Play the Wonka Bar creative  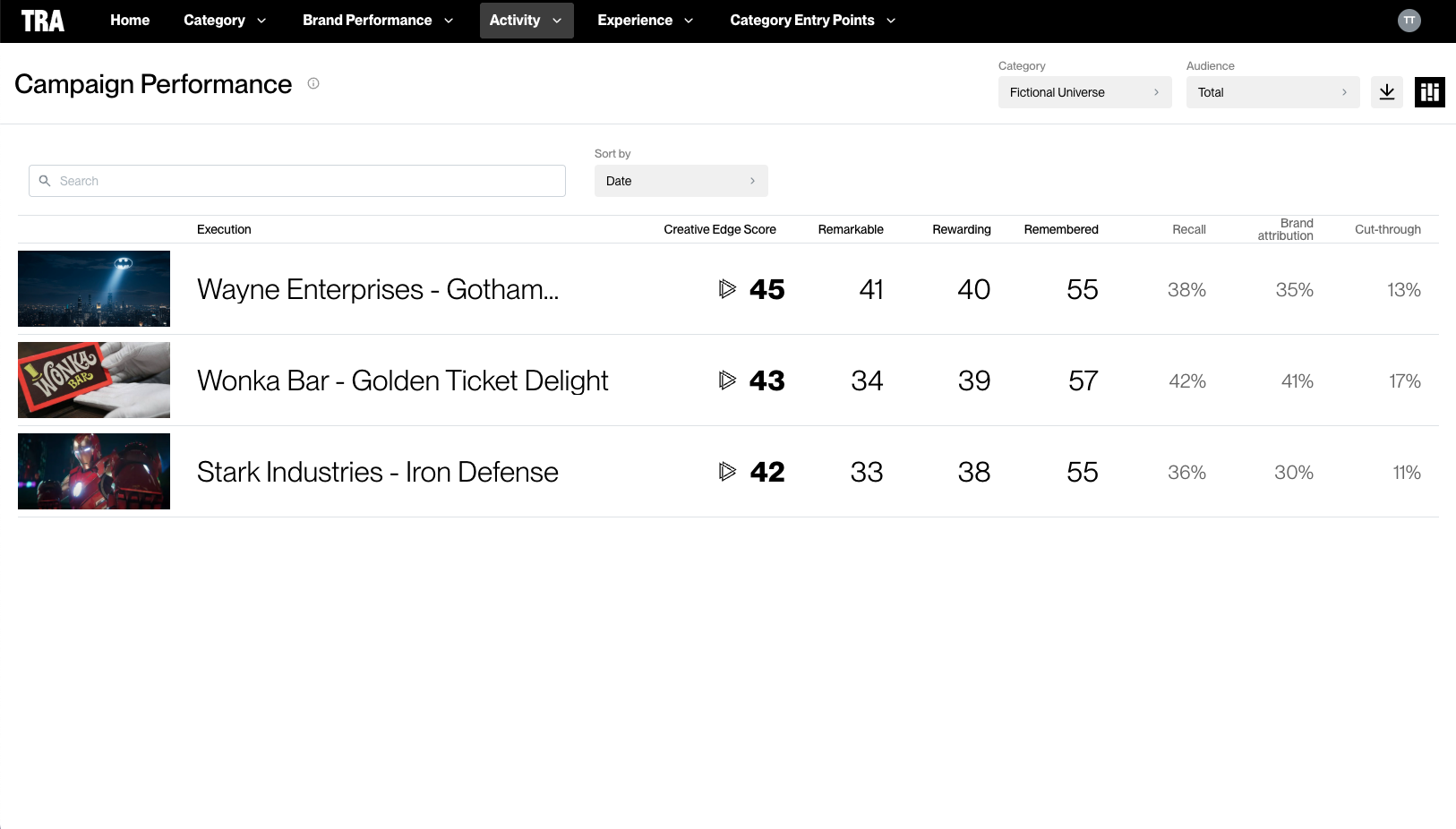click(727, 380)
